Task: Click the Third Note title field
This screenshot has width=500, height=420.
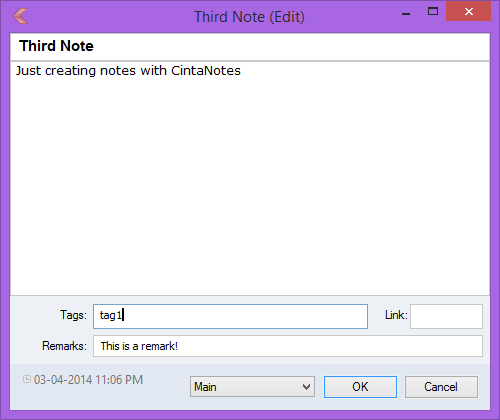Action: point(250,46)
